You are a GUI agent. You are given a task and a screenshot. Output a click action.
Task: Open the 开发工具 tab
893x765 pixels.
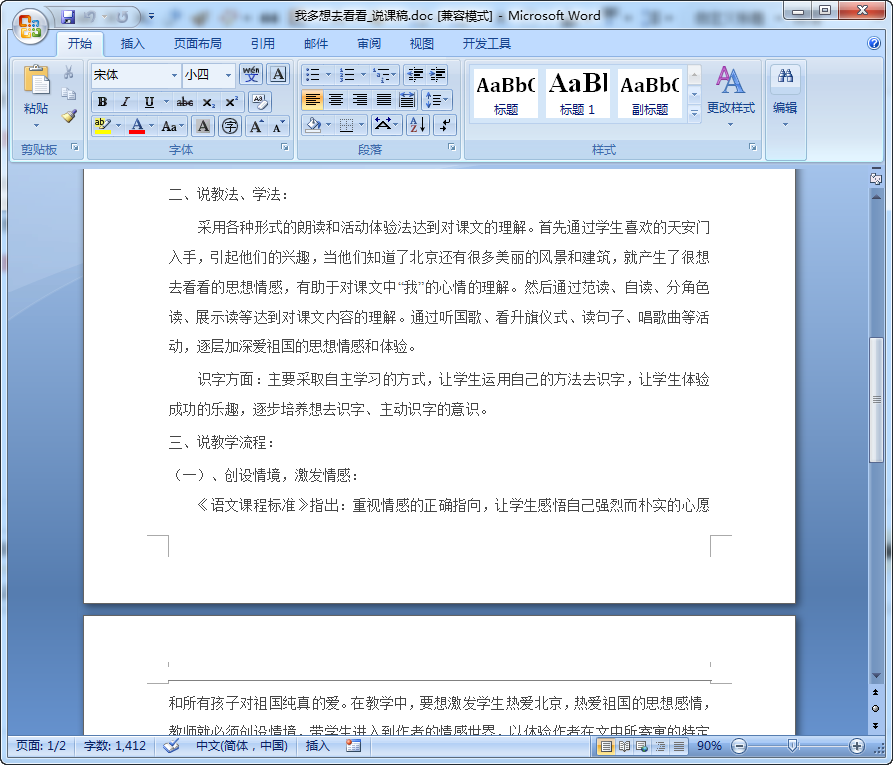click(486, 43)
